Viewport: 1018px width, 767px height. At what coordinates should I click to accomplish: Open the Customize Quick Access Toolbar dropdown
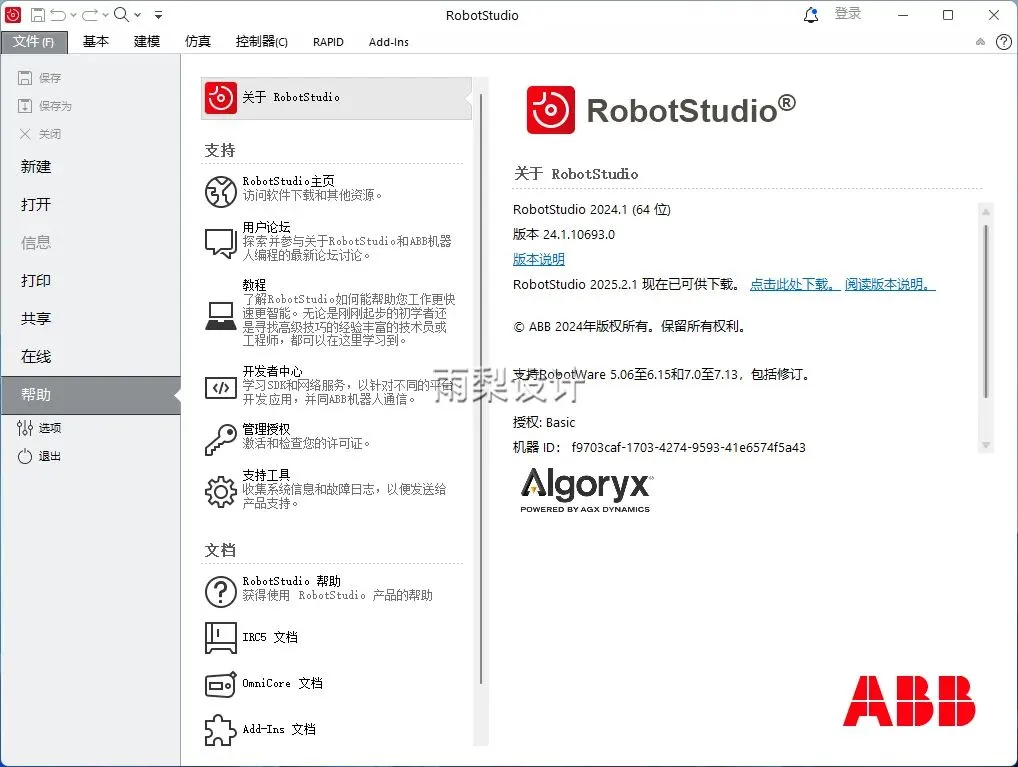click(x=158, y=15)
